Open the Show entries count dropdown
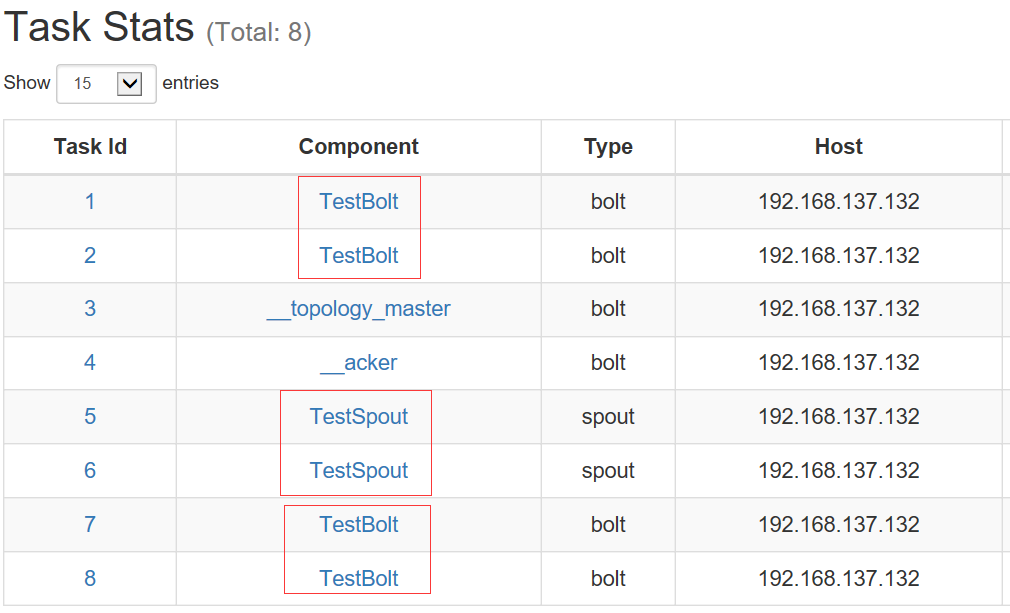1010x613 pixels. pyautogui.click(x=106, y=84)
